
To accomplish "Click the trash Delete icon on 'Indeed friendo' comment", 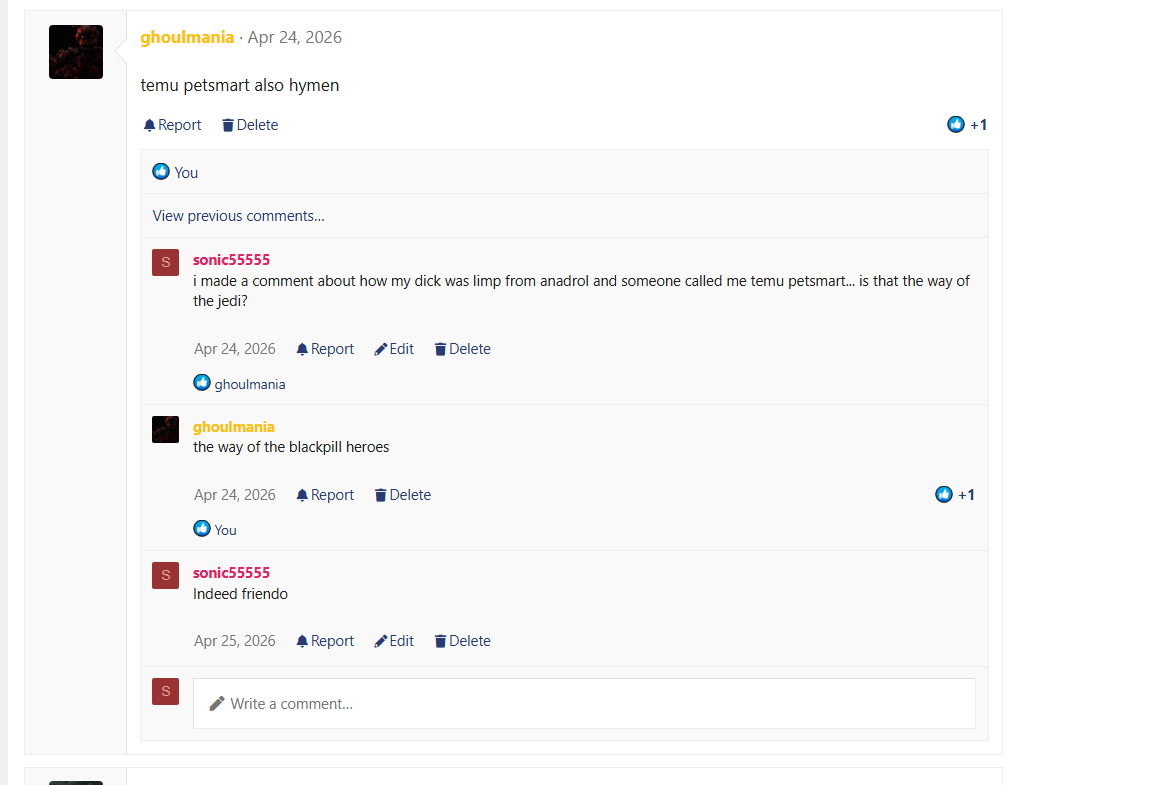I will (440, 641).
